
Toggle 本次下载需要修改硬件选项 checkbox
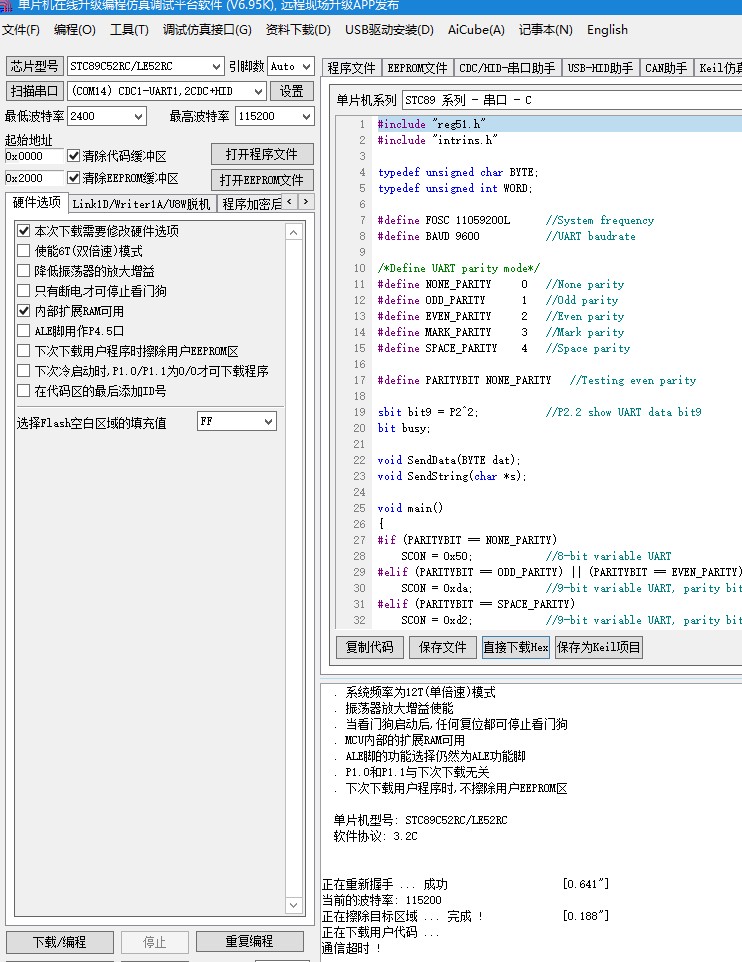coord(24,231)
